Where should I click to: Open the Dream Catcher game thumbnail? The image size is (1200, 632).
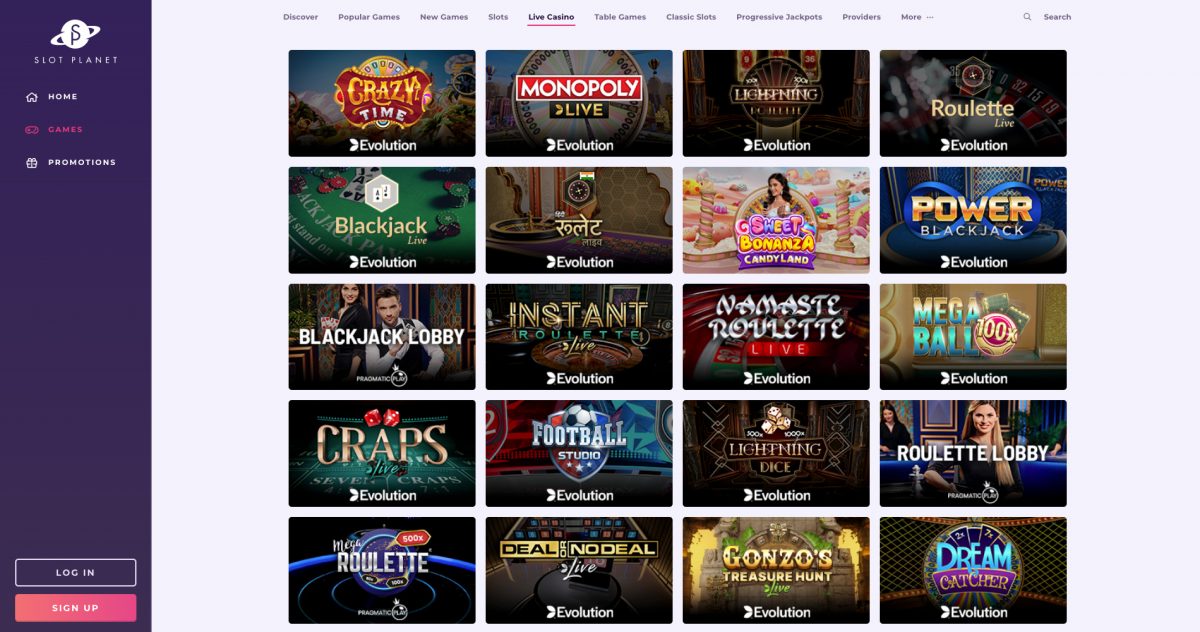click(973, 571)
